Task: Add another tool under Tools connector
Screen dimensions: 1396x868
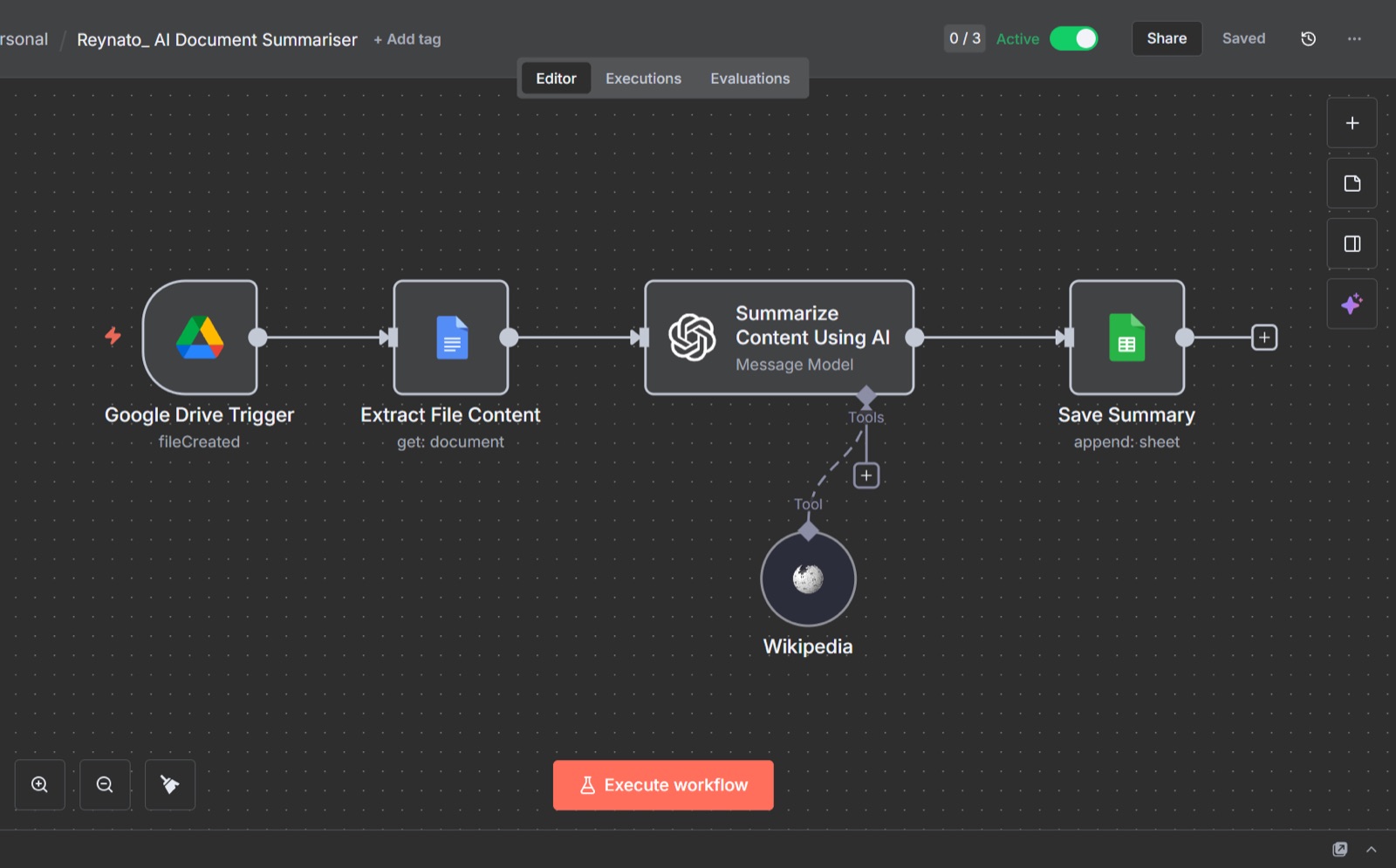Action: pos(866,475)
